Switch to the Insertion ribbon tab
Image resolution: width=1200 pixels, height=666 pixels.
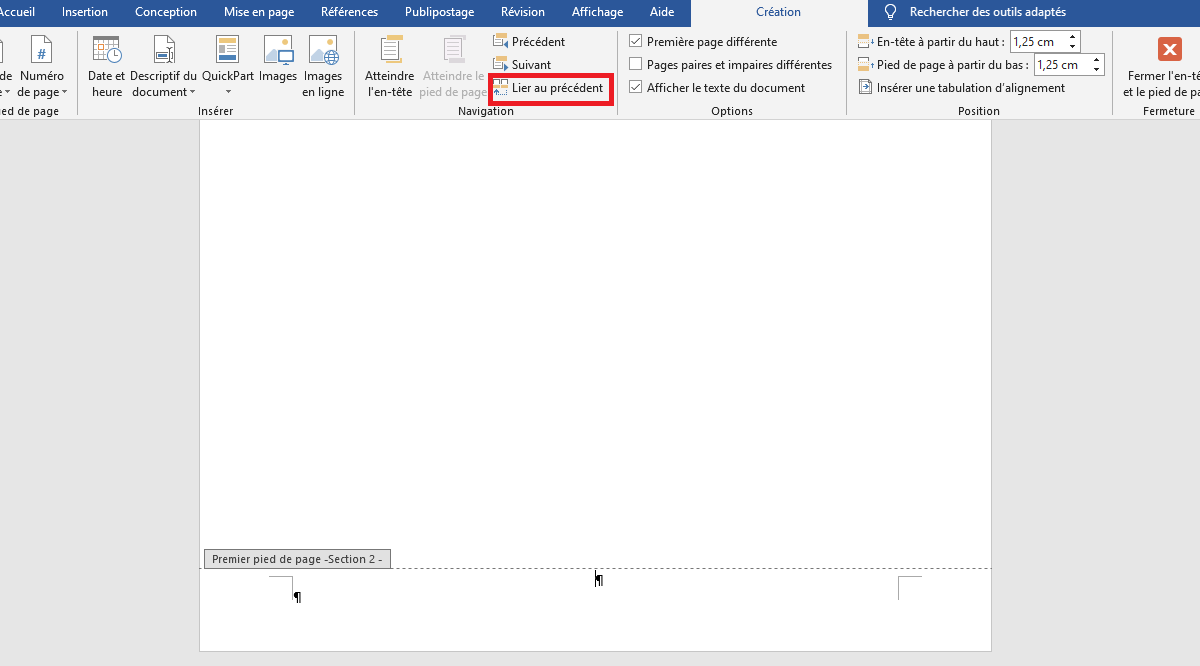85,12
